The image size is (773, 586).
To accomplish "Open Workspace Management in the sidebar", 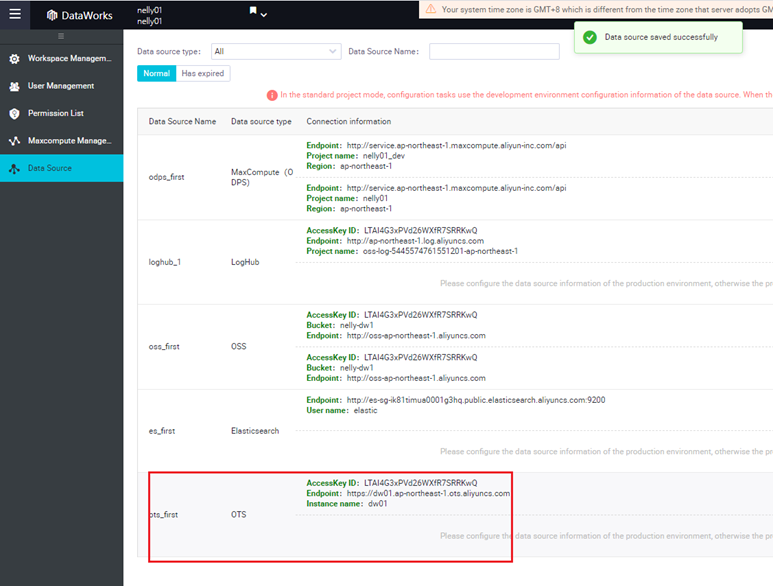I will (x=62, y=58).
